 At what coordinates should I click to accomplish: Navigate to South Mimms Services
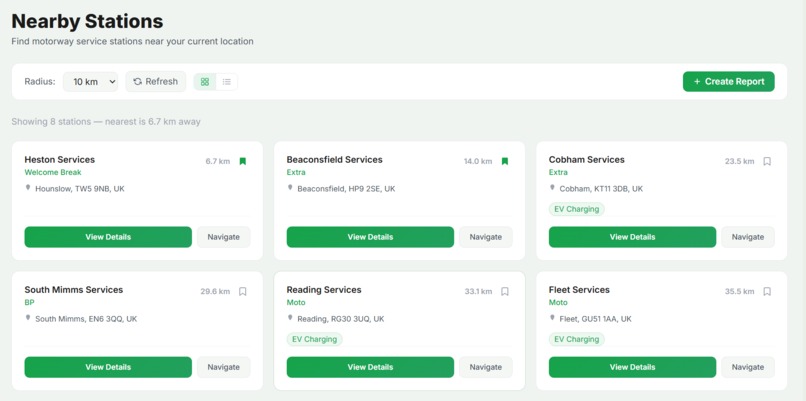pos(224,367)
